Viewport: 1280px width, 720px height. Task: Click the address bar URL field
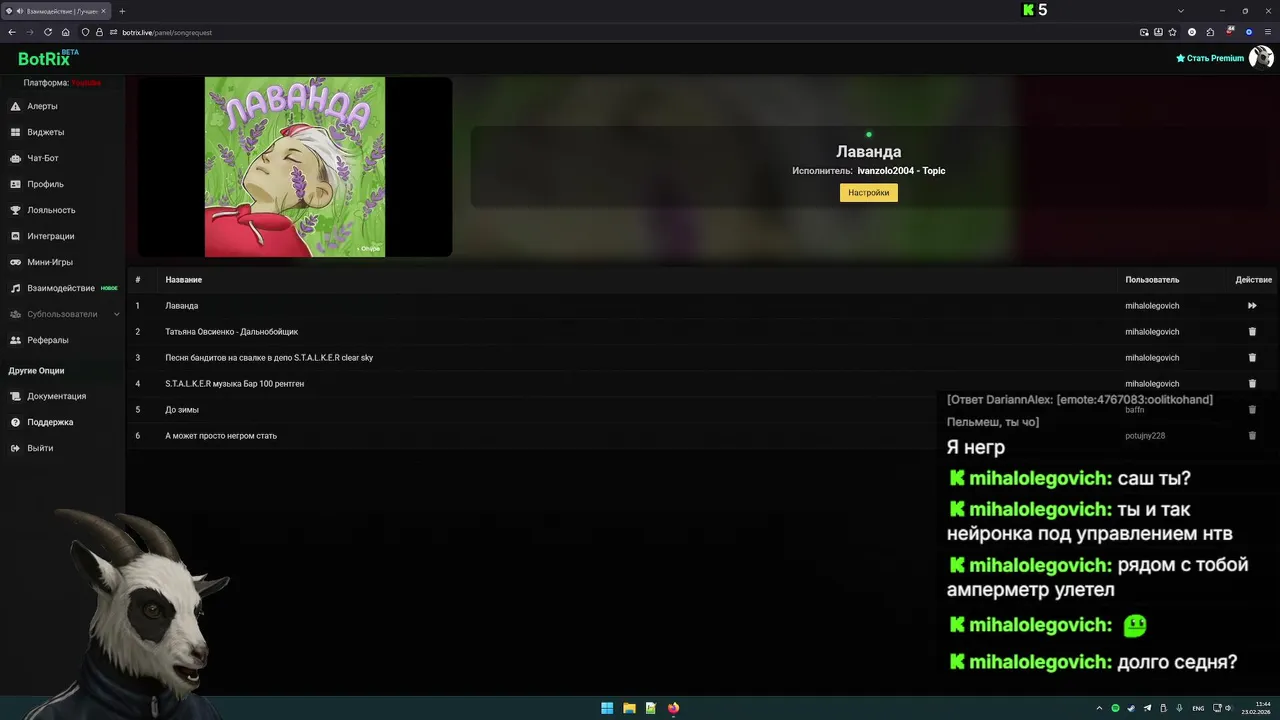coord(620,32)
